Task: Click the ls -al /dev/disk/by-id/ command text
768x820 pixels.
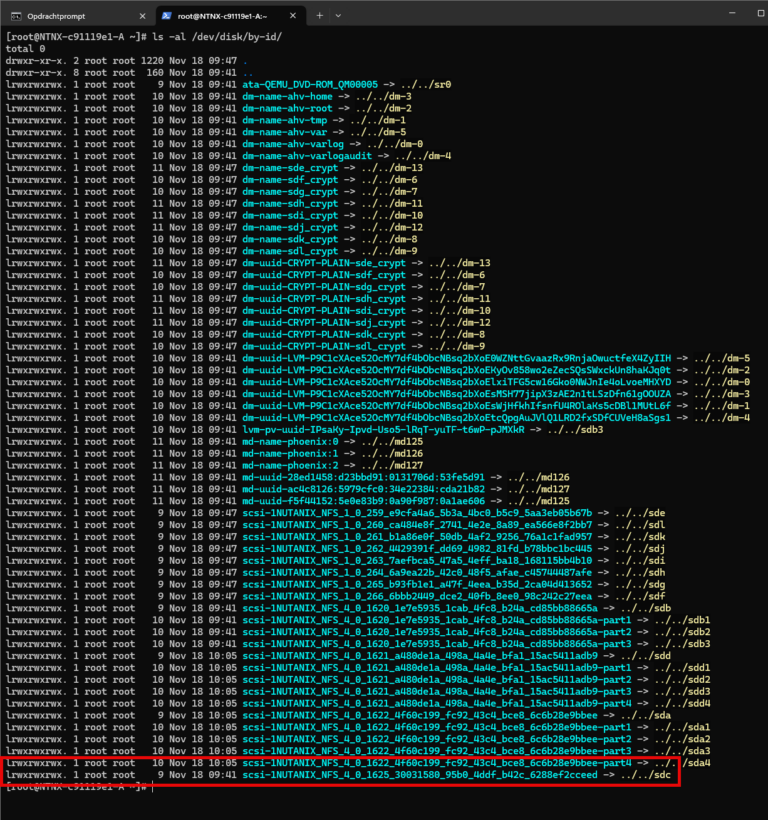Action: 217,37
